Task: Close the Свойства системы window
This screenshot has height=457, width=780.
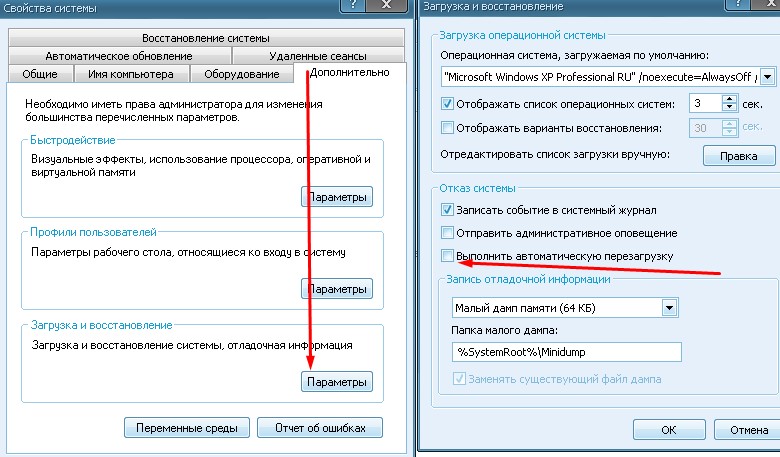Action: click(x=386, y=5)
